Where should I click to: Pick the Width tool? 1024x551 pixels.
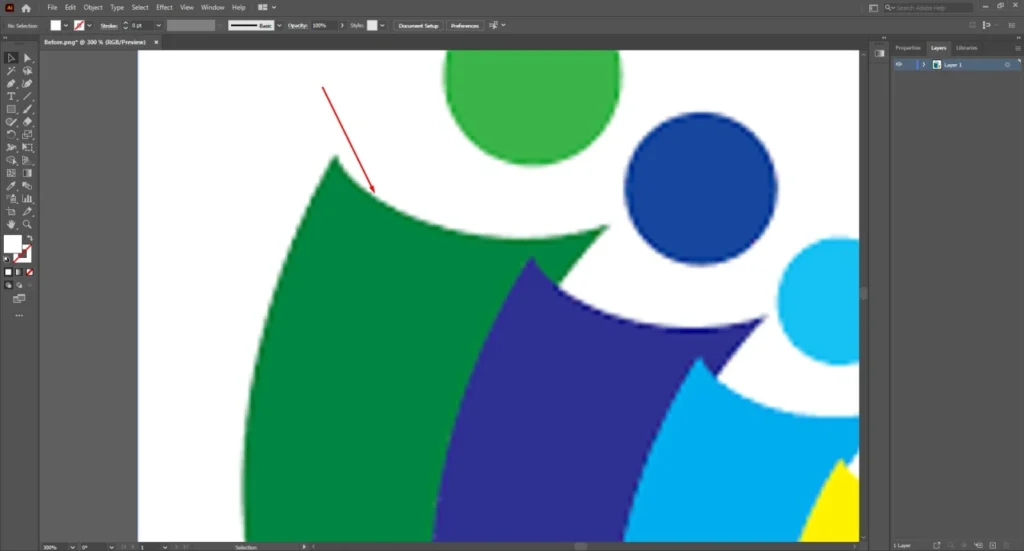pyautogui.click(x=11, y=148)
